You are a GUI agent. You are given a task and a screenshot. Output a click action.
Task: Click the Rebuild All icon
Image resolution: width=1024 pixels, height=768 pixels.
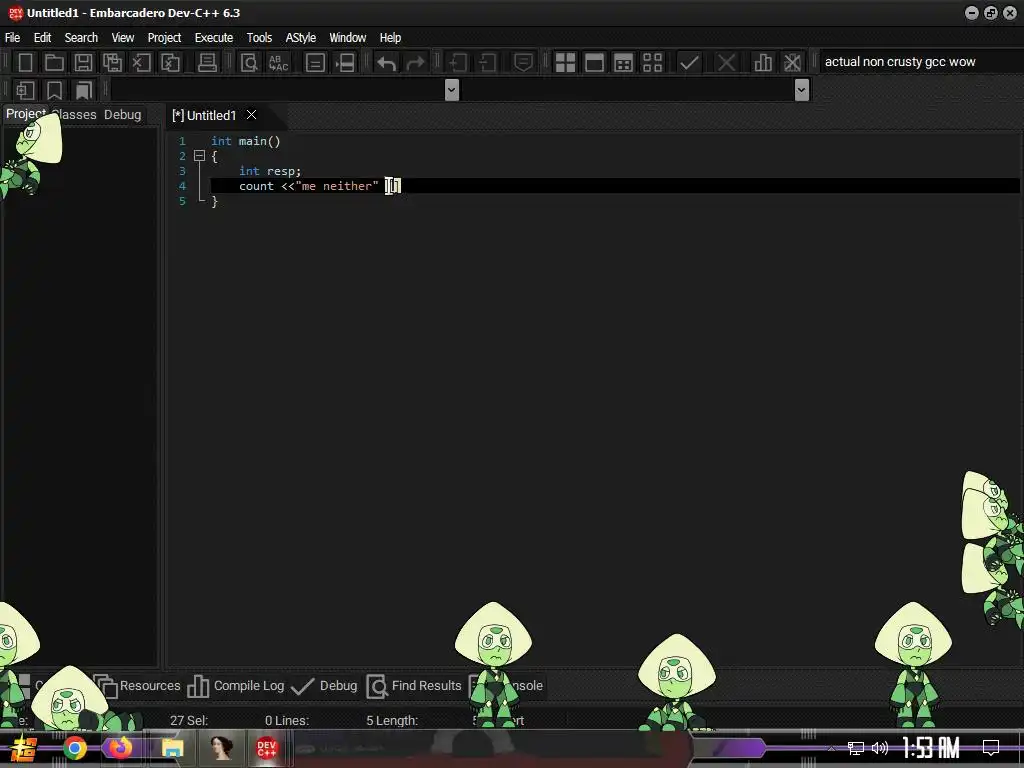pos(652,63)
